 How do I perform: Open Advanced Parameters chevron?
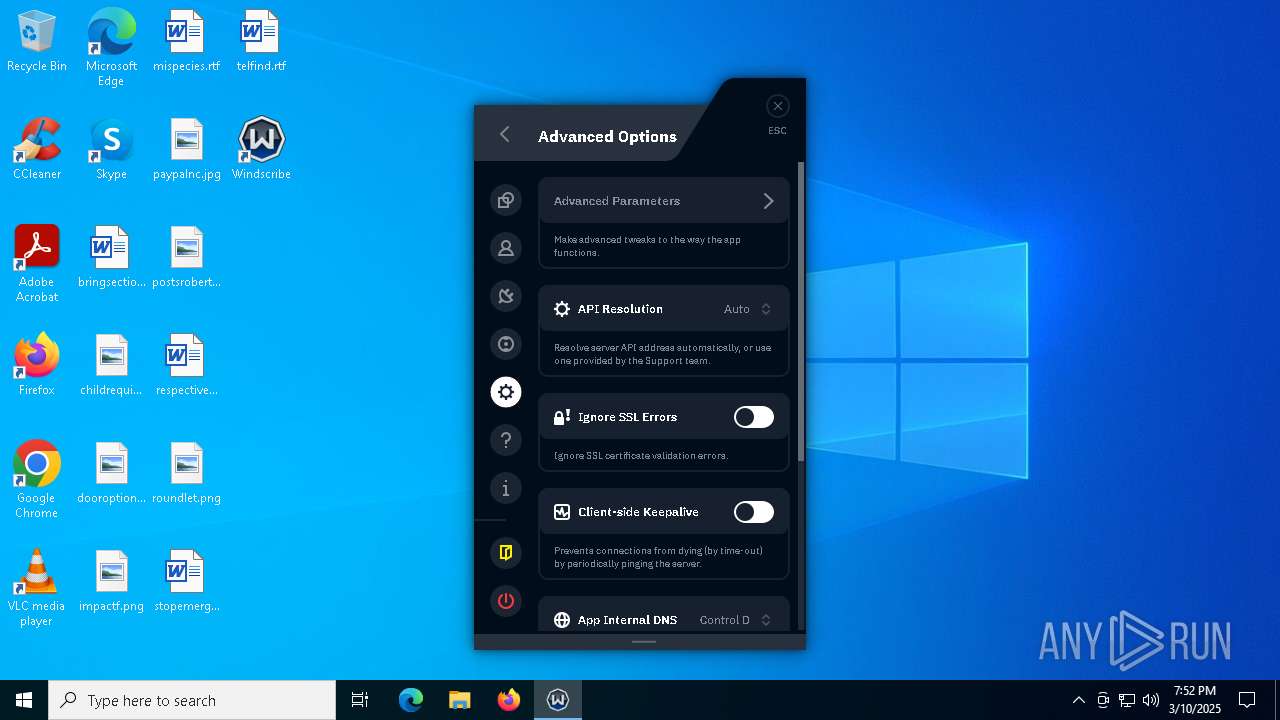768,201
